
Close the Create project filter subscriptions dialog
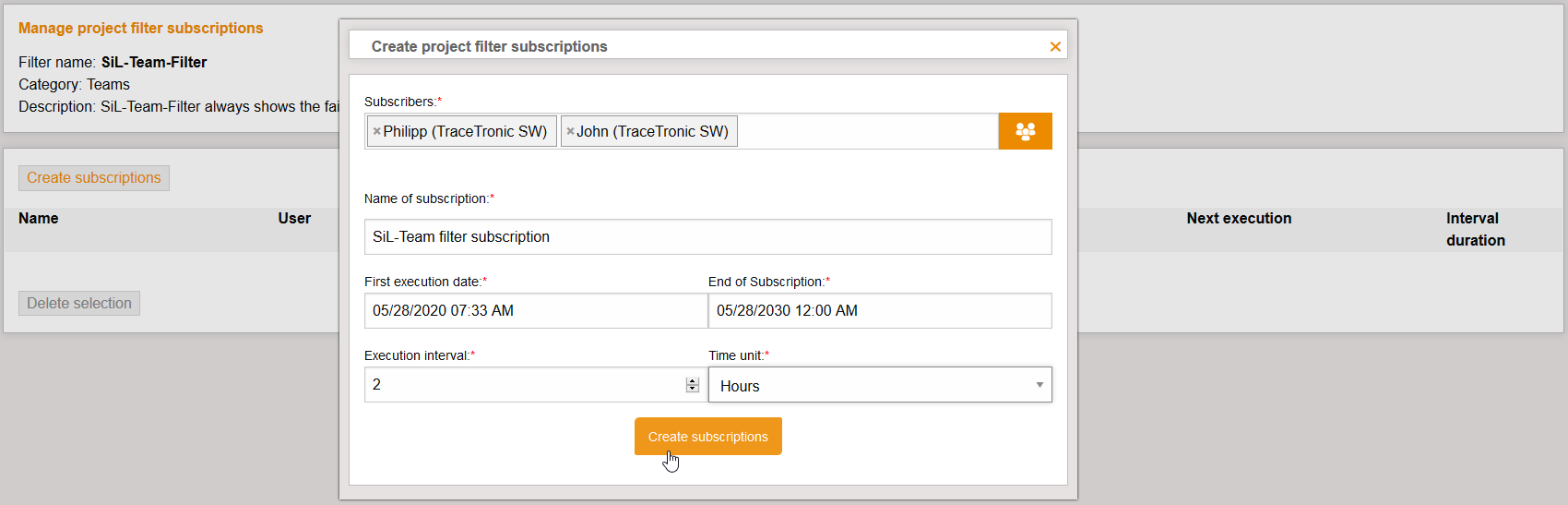click(x=1055, y=46)
